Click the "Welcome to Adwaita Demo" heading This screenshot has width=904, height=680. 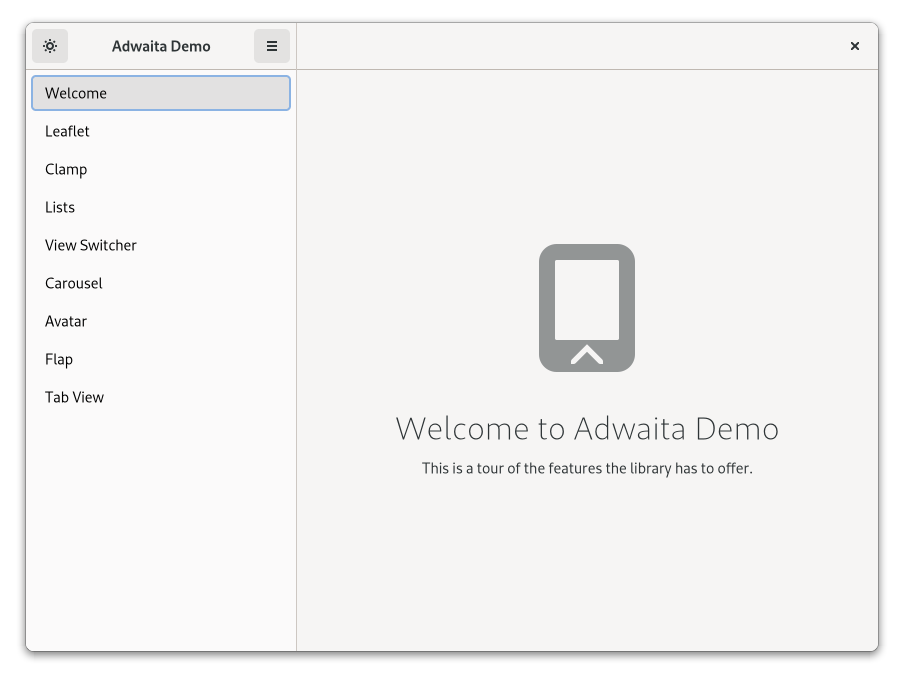coord(587,428)
